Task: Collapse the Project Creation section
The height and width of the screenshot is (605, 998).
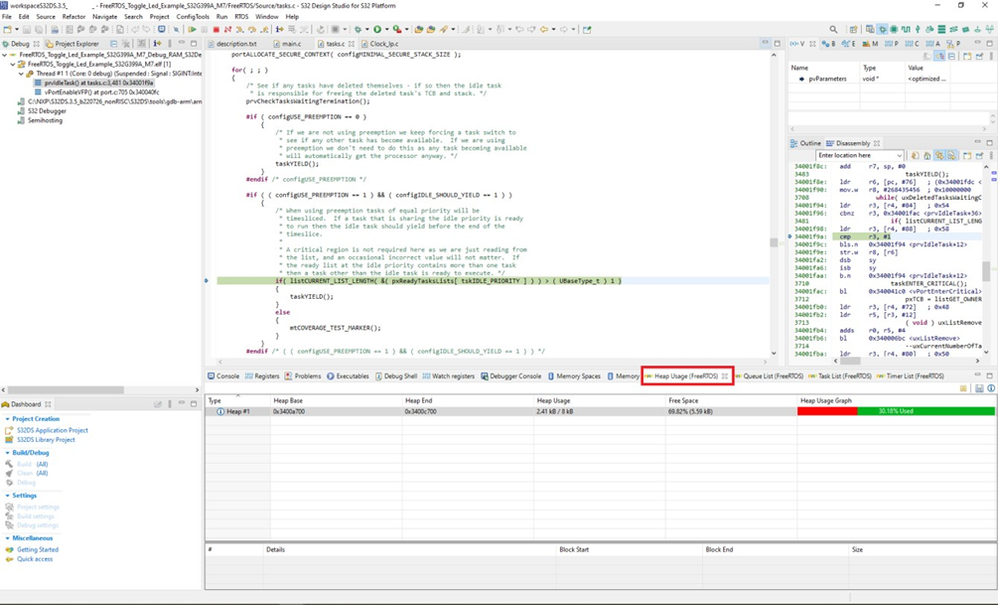Action: point(7,419)
